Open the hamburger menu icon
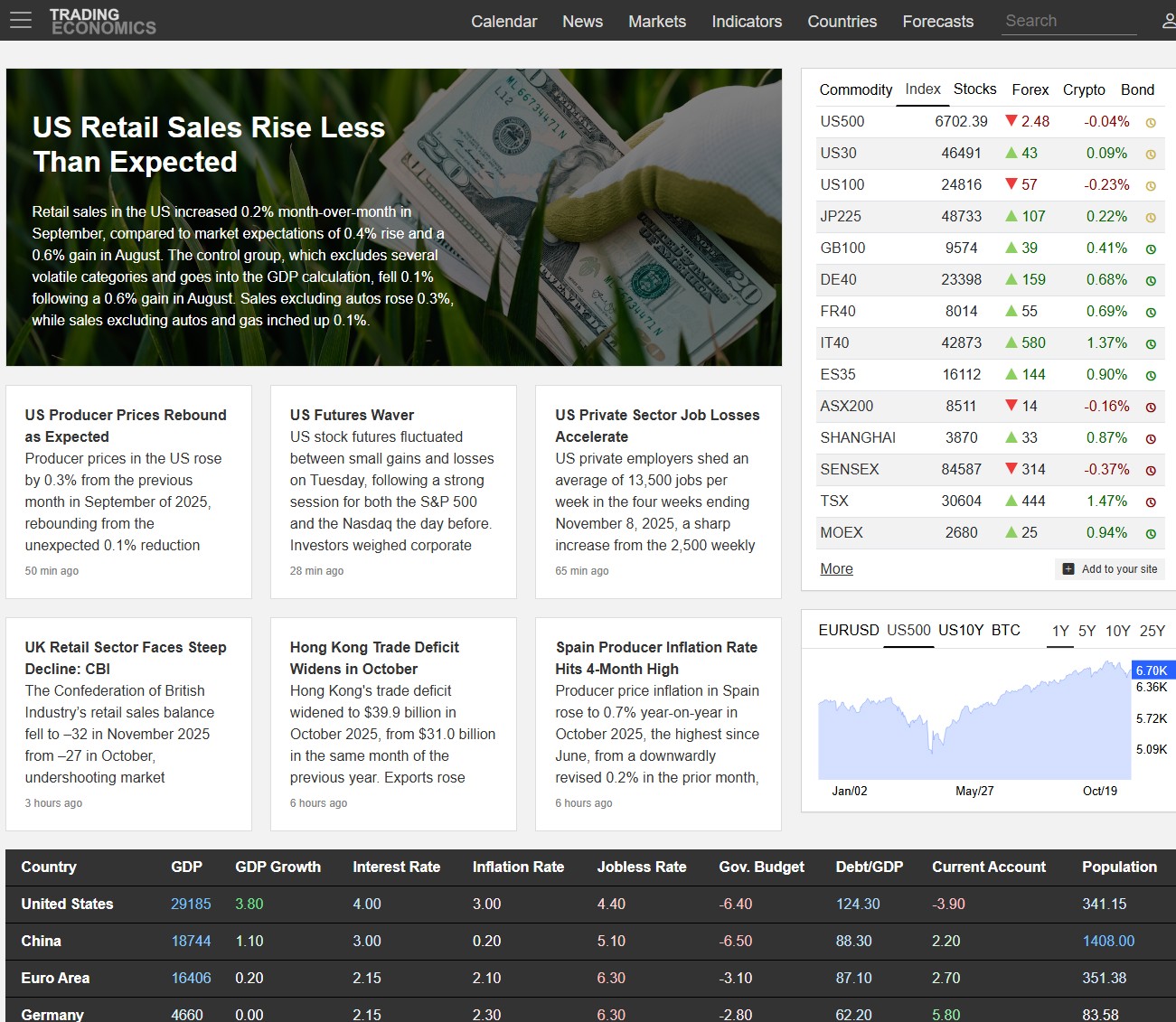 (20, 20)
